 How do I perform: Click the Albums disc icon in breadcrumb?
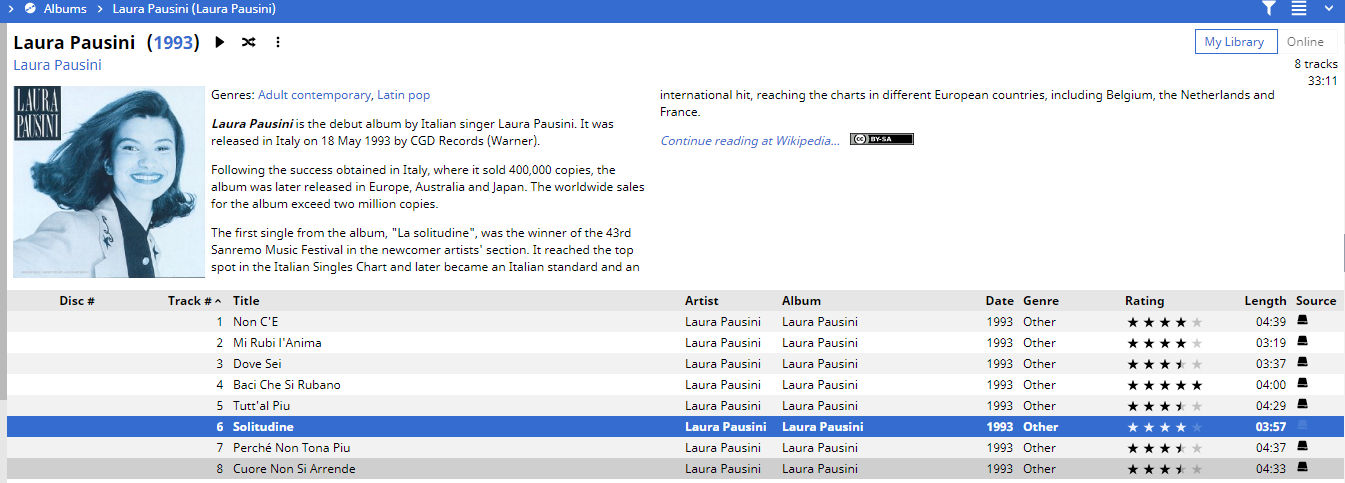click(x=30, y=9)
